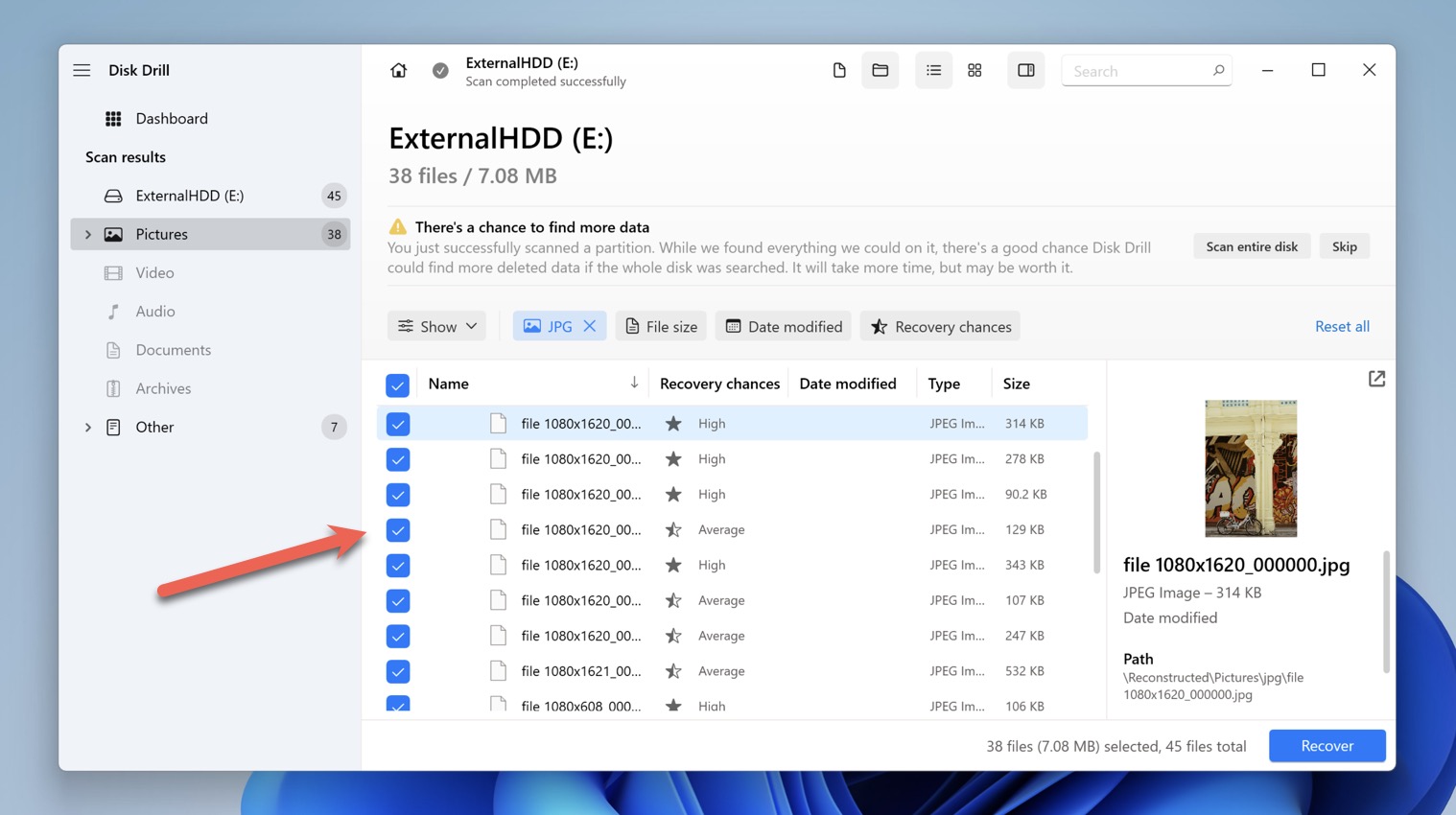Switch to the folder view icon in toolbar
This screenshot has width=1456, height=815.
[881, 70]
